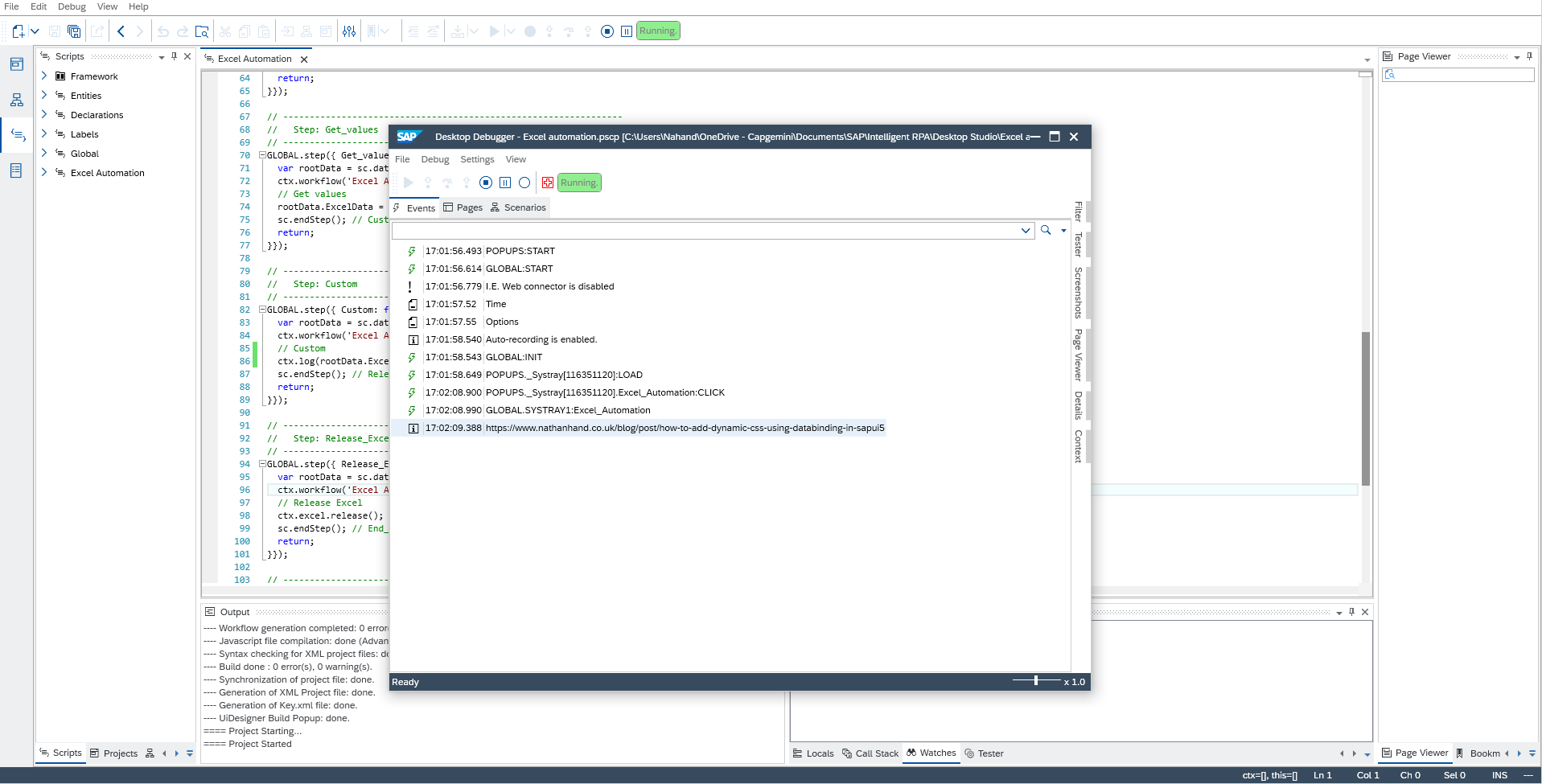This screenshot has width=1542, height=784.
Task: Click the Find in Files icon in main toolbar
Action: coord(202,31)
